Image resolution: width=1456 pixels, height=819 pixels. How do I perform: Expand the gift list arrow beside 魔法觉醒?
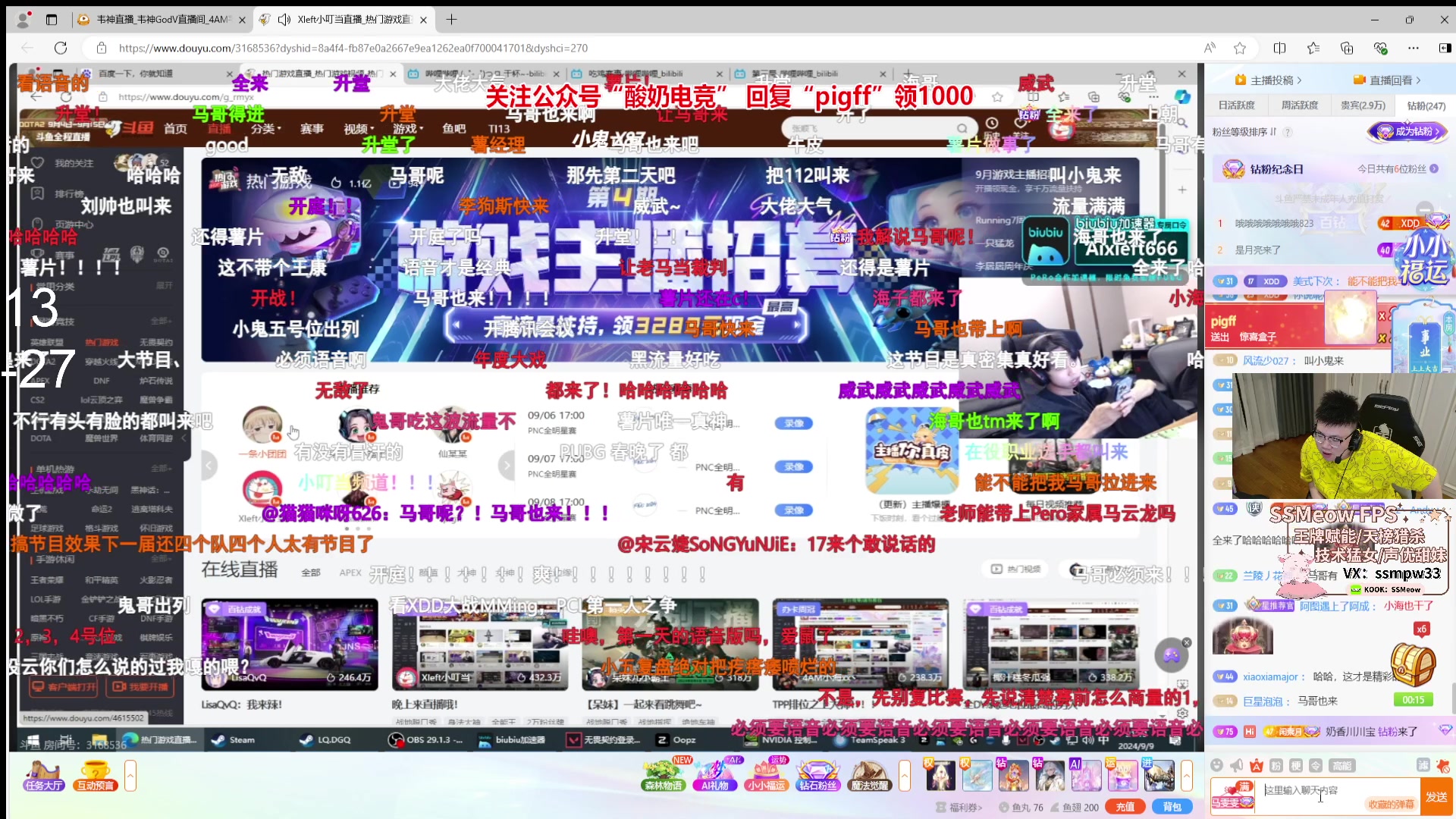[x=904, y=776]
